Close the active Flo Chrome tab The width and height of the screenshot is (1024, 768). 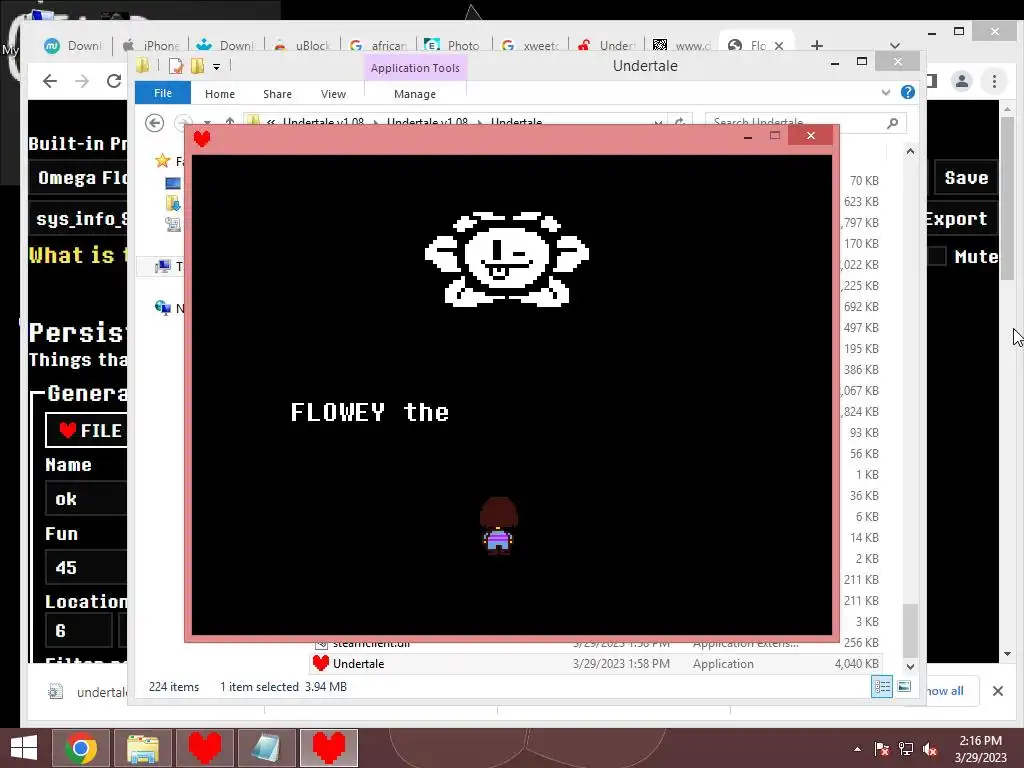pos(778,46)
